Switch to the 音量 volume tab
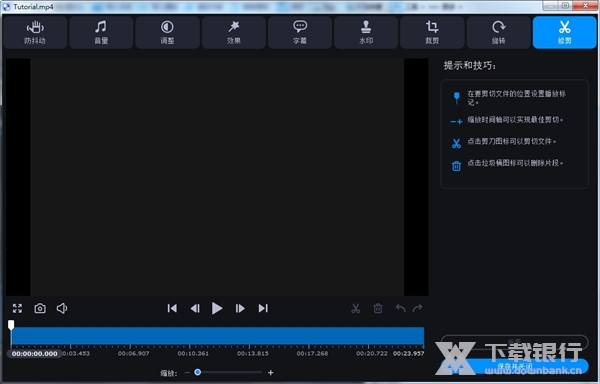 (101, 33)
